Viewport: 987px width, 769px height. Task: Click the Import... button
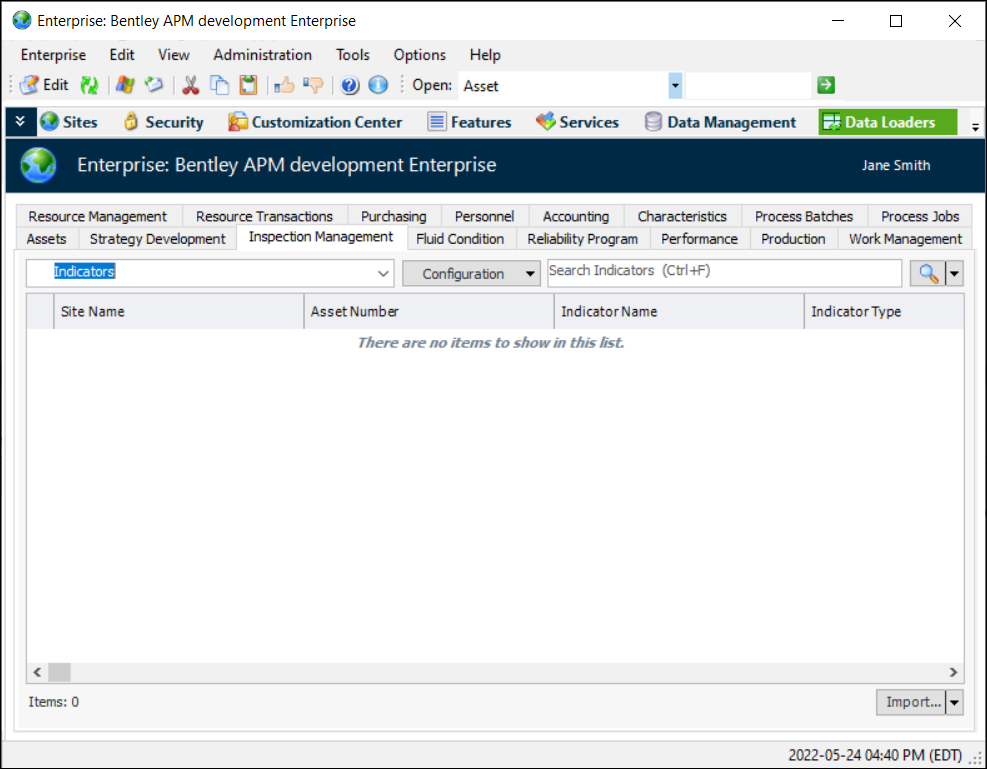click(x=912, y=703)
